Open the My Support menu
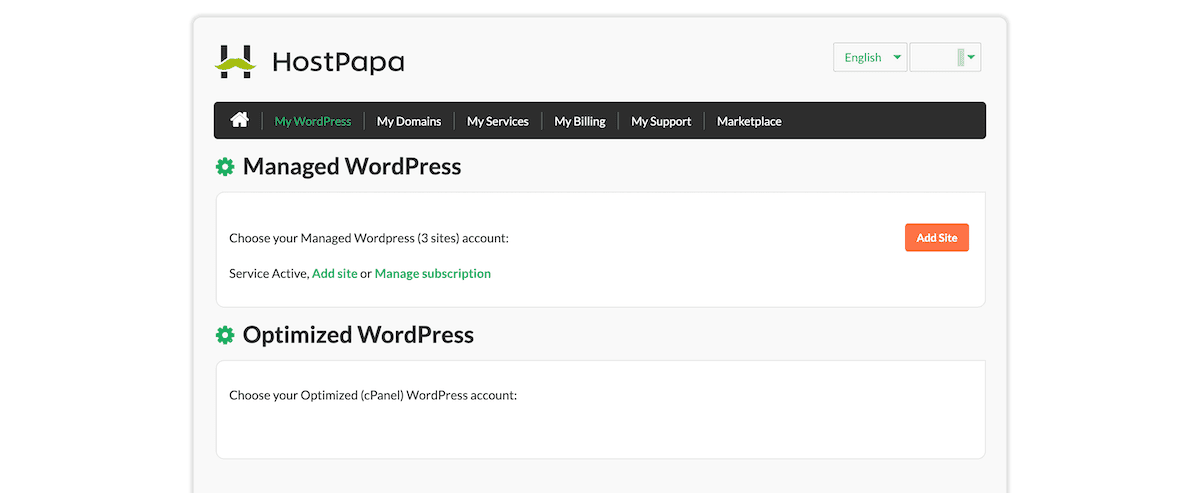The height and width of the screenshot is (493, 1200). tap(661, 121)
